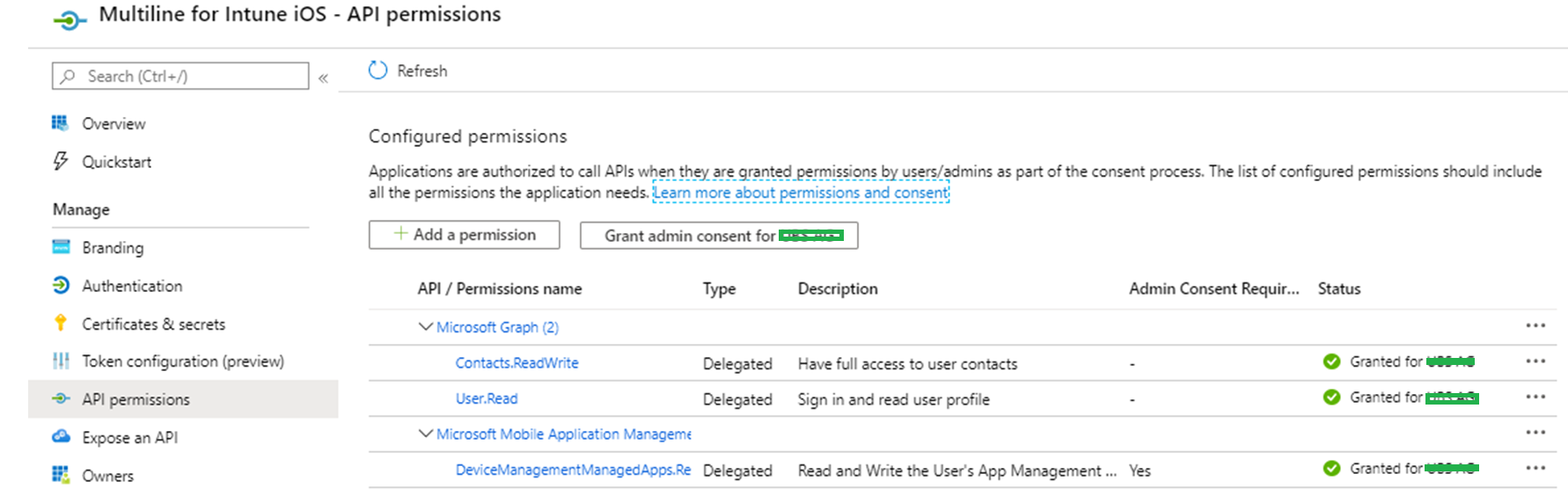Click 'Have full access to user contacts'
Viewport: 1568px width, 496px height.
907,364
